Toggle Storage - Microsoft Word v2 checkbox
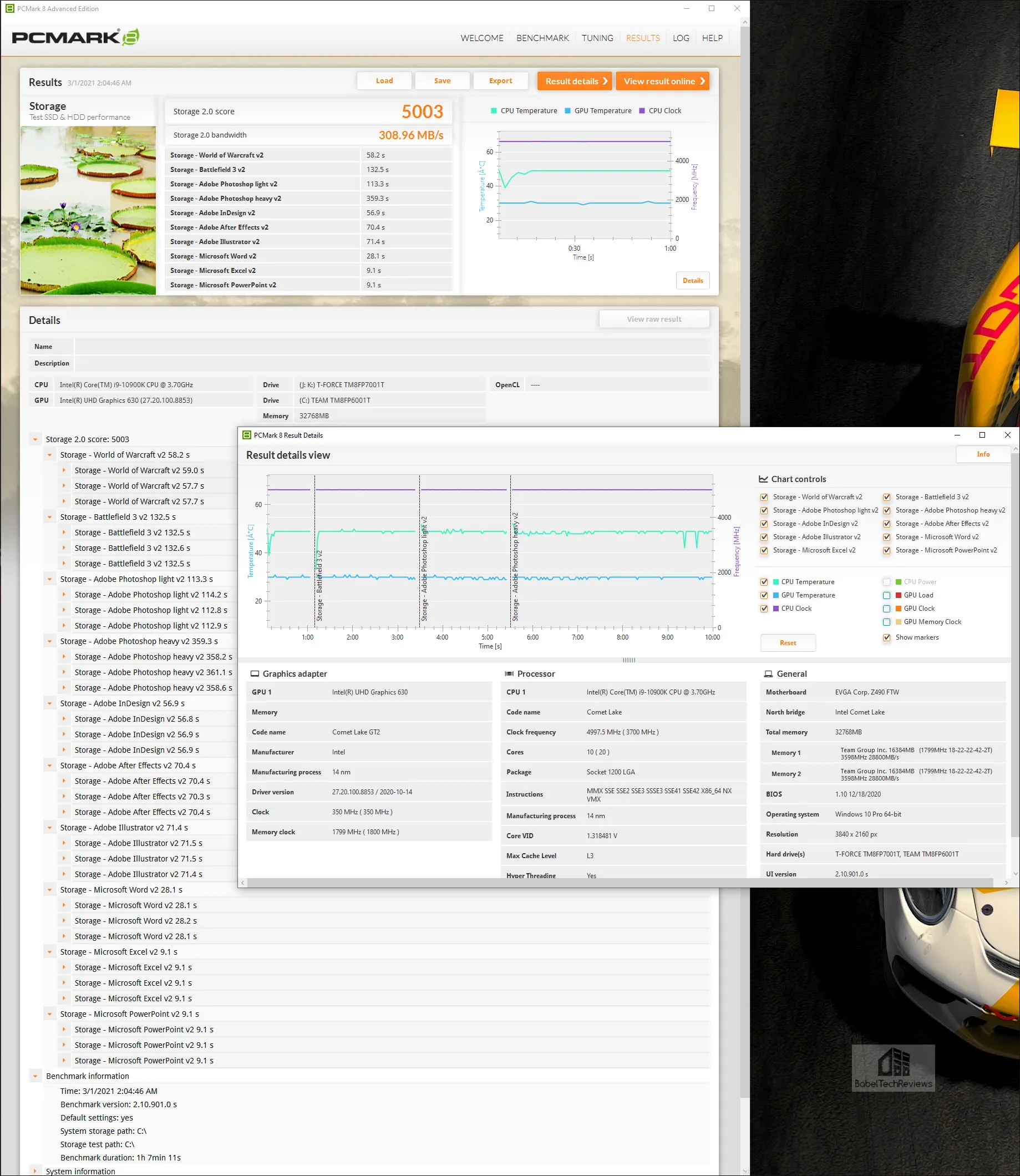This screenshot has width=1020, height=1176. (887, 538)
